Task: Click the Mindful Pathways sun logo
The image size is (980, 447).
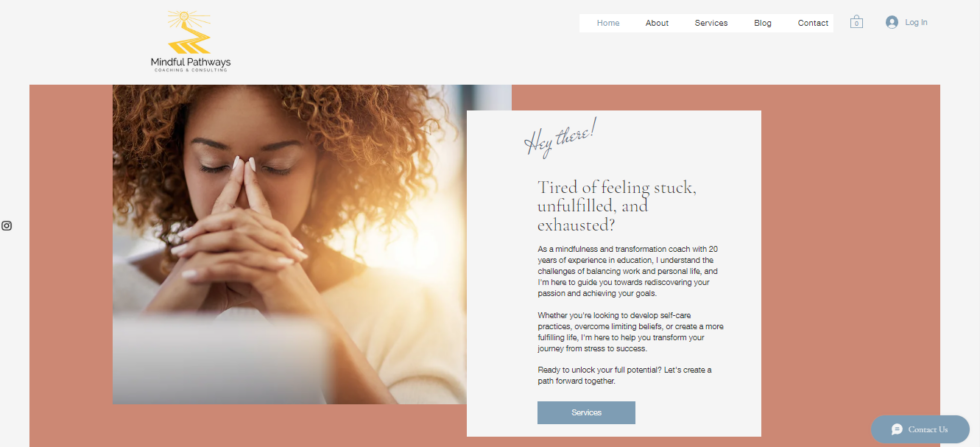Action: coord(189,33)
